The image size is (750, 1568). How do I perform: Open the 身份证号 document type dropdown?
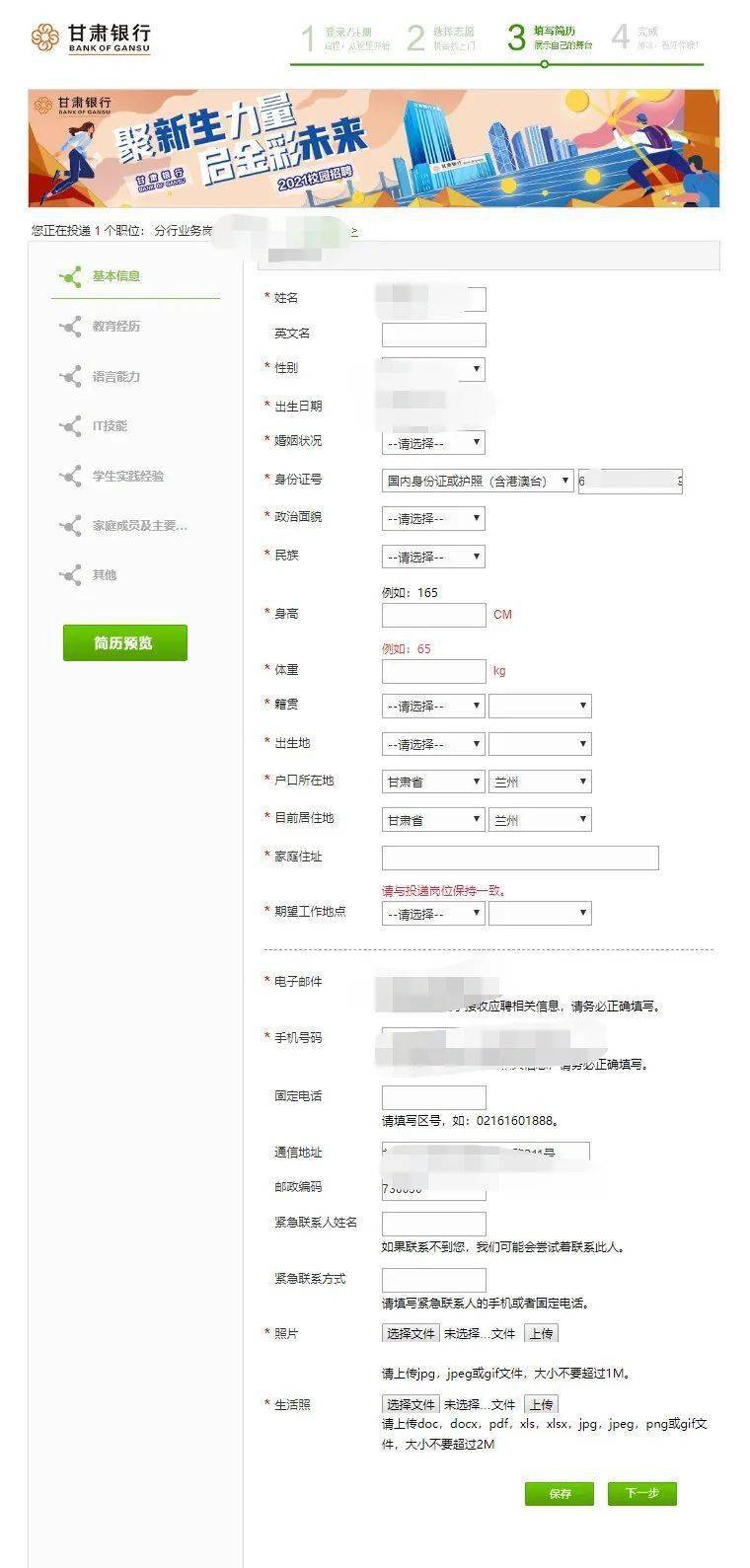478,481
